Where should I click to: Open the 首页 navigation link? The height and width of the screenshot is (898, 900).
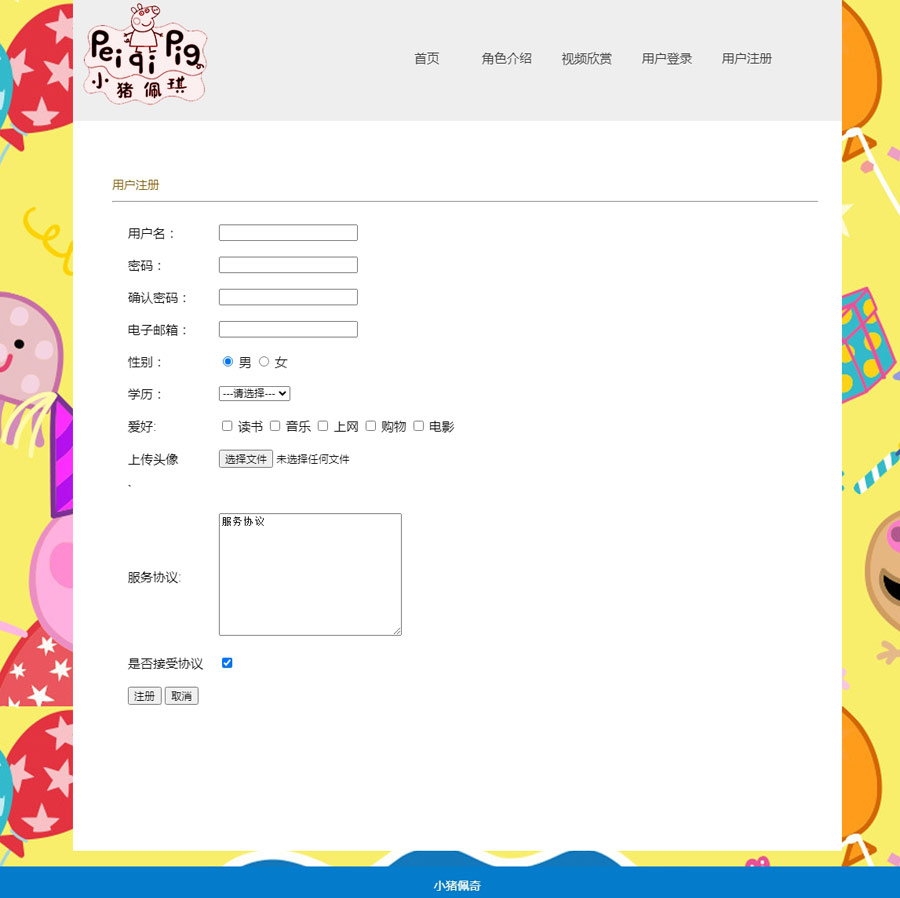(x=426, y=59)
